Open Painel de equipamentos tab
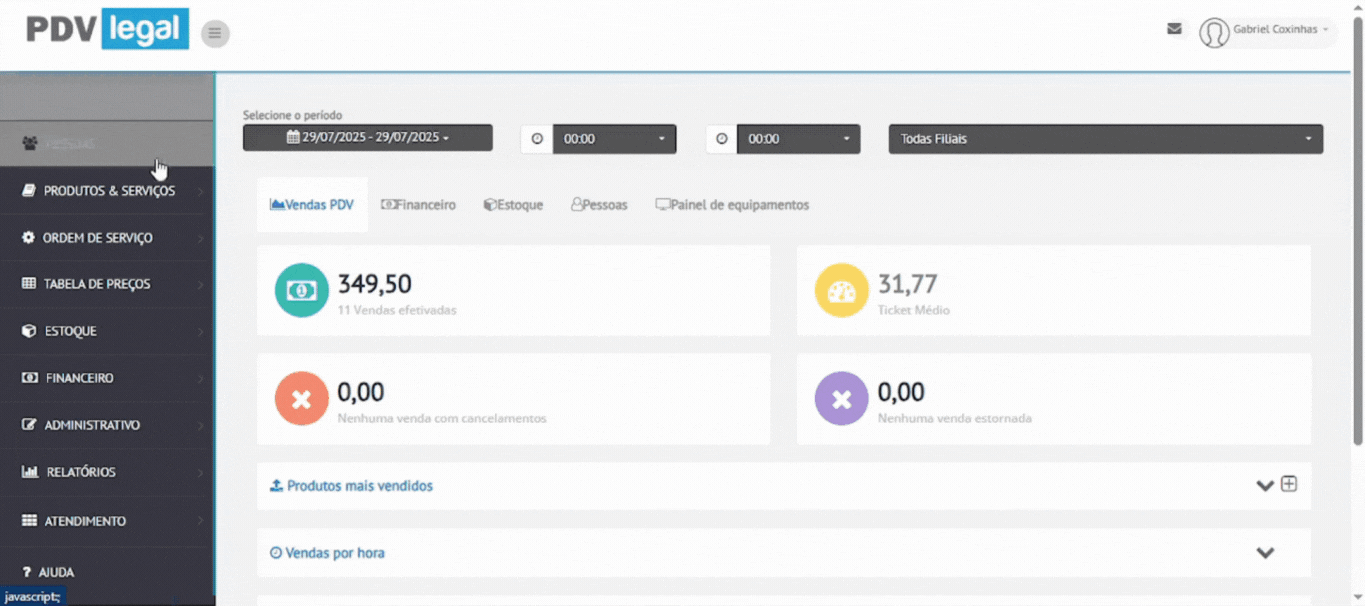Image resolution: width=1365 pixels, height=606 pixels. coord(732,205)
